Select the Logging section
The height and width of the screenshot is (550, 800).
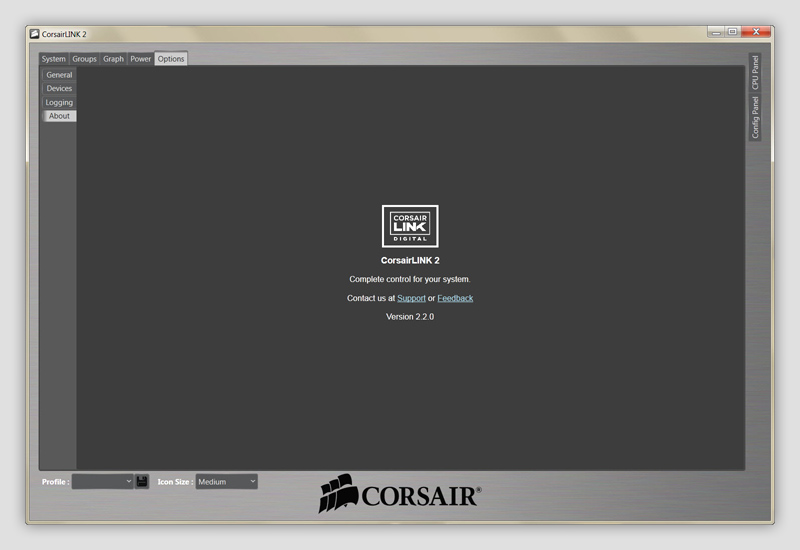pos(59,102)
